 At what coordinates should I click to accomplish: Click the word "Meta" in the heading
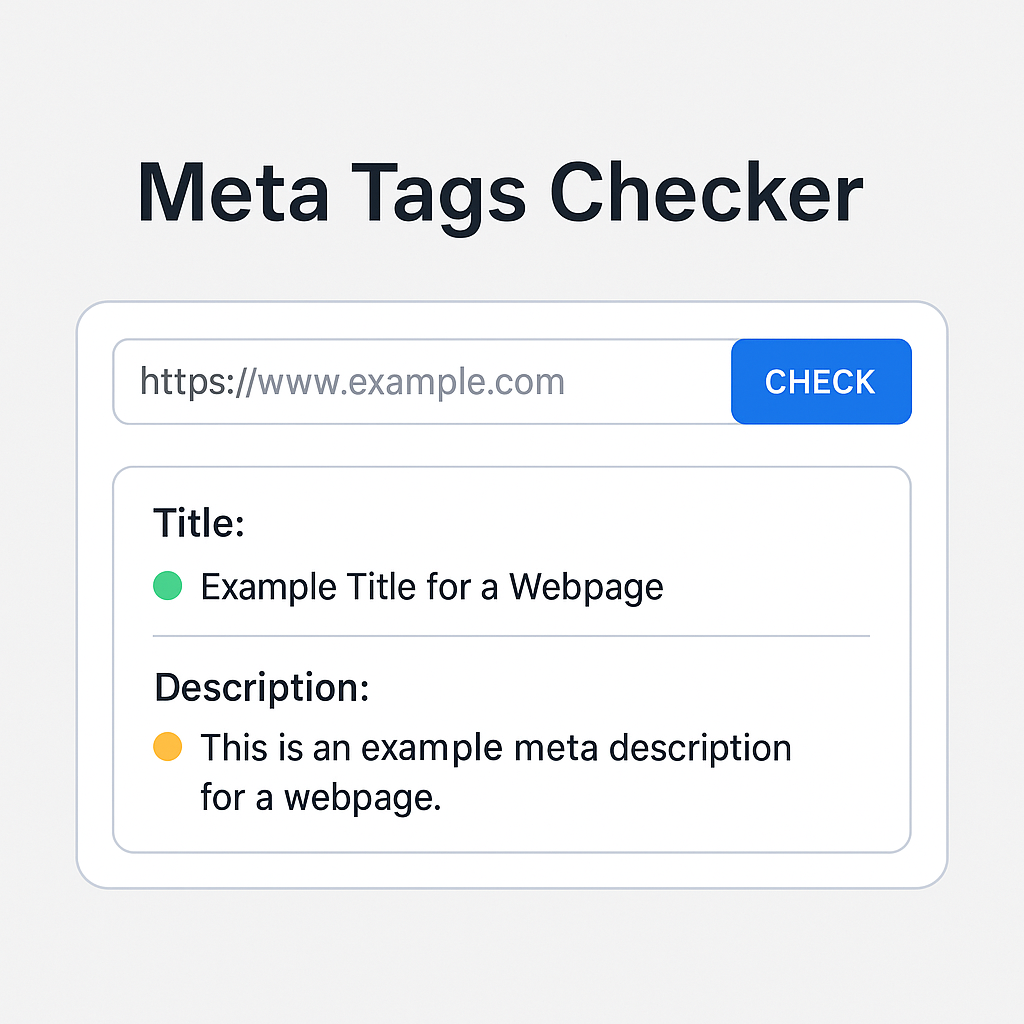tap(233, 192)
